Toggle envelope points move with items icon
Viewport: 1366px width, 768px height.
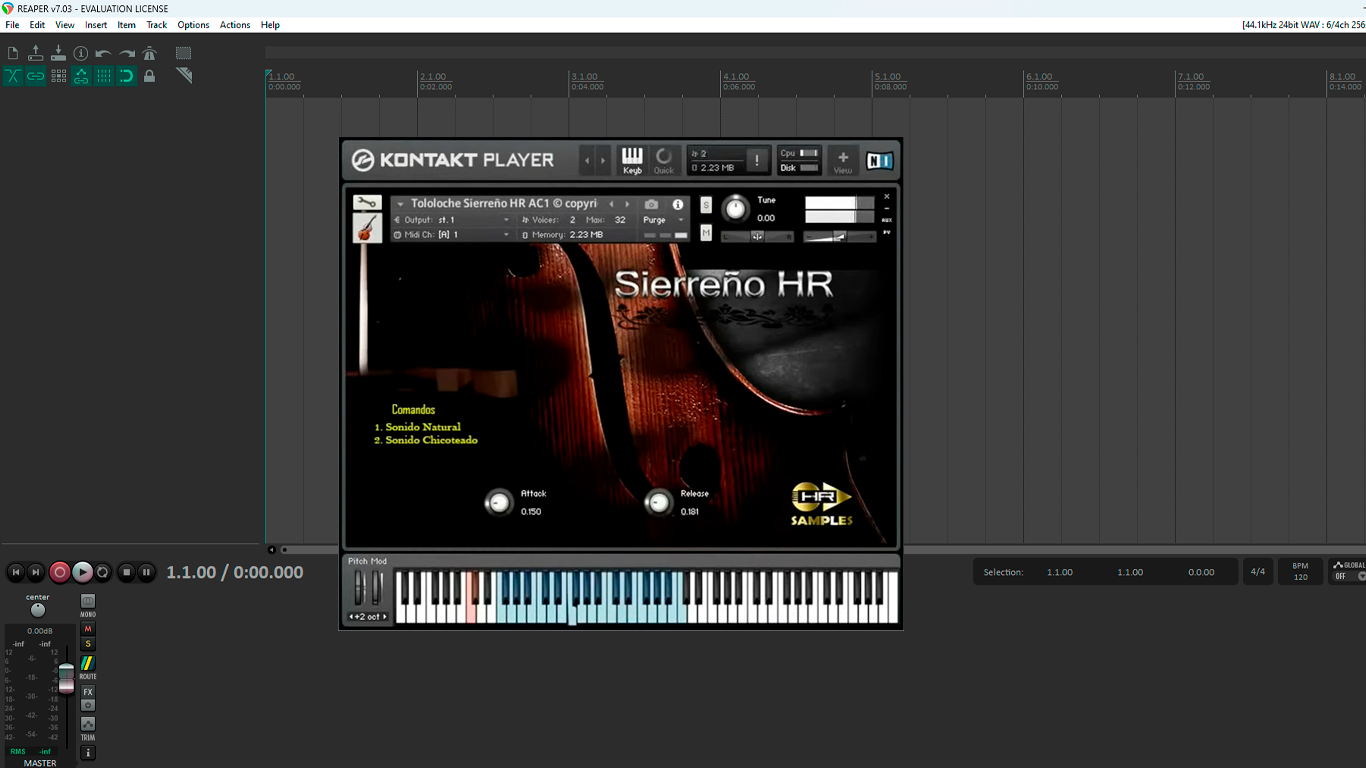pos(81,76)
